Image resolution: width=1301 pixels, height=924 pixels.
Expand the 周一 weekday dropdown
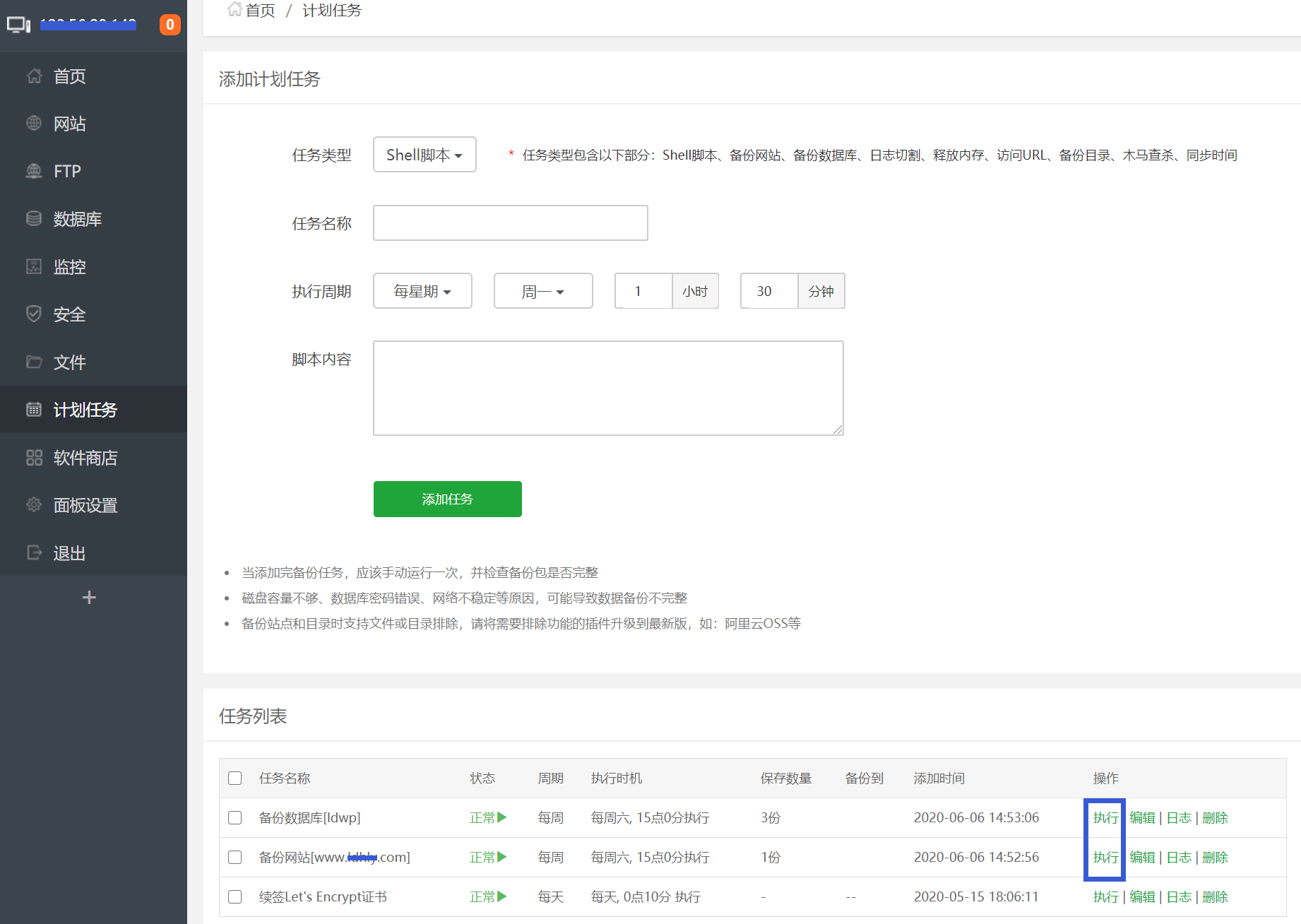click(543, 290)
